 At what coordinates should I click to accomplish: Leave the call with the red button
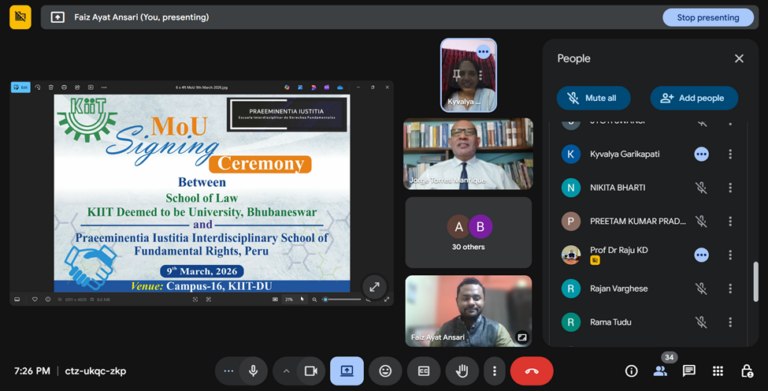[531, 371]
